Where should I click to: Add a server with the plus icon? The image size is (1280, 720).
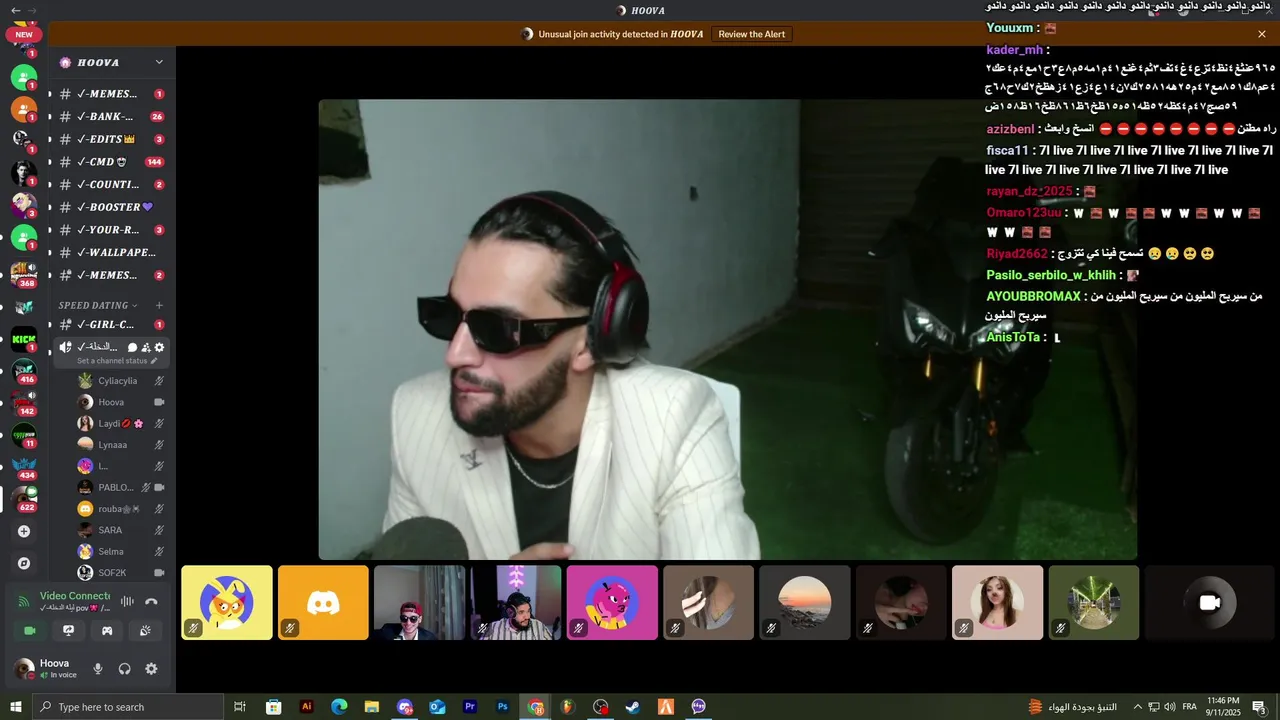click(x=24, y=531)
